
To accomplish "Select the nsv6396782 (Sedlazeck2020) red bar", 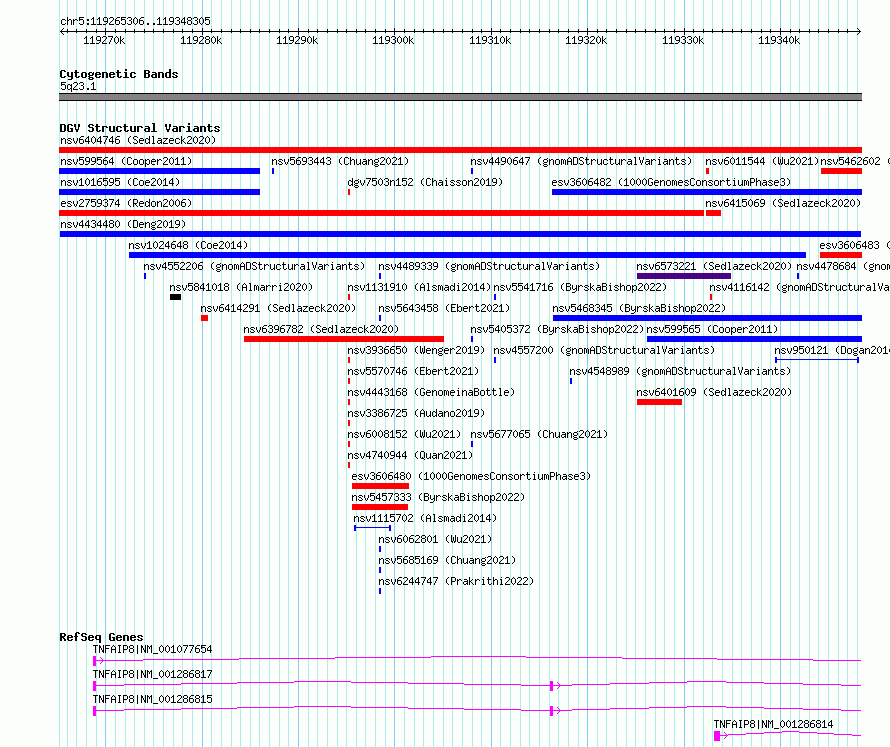I will [344, 339].
